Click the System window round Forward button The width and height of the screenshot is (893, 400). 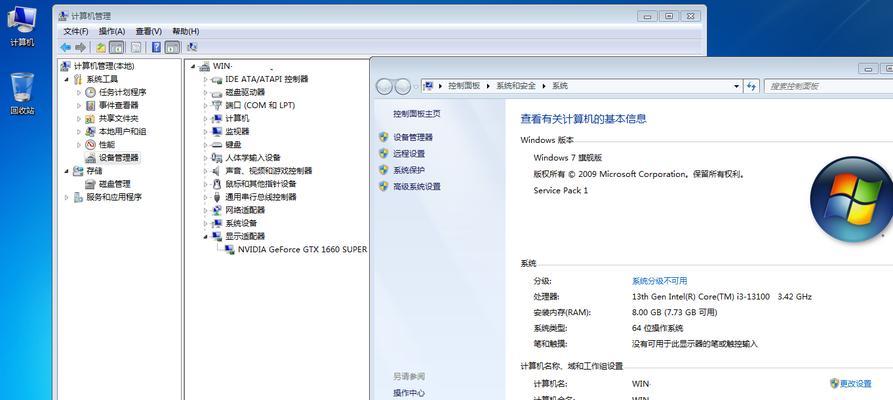coord(403,87)
